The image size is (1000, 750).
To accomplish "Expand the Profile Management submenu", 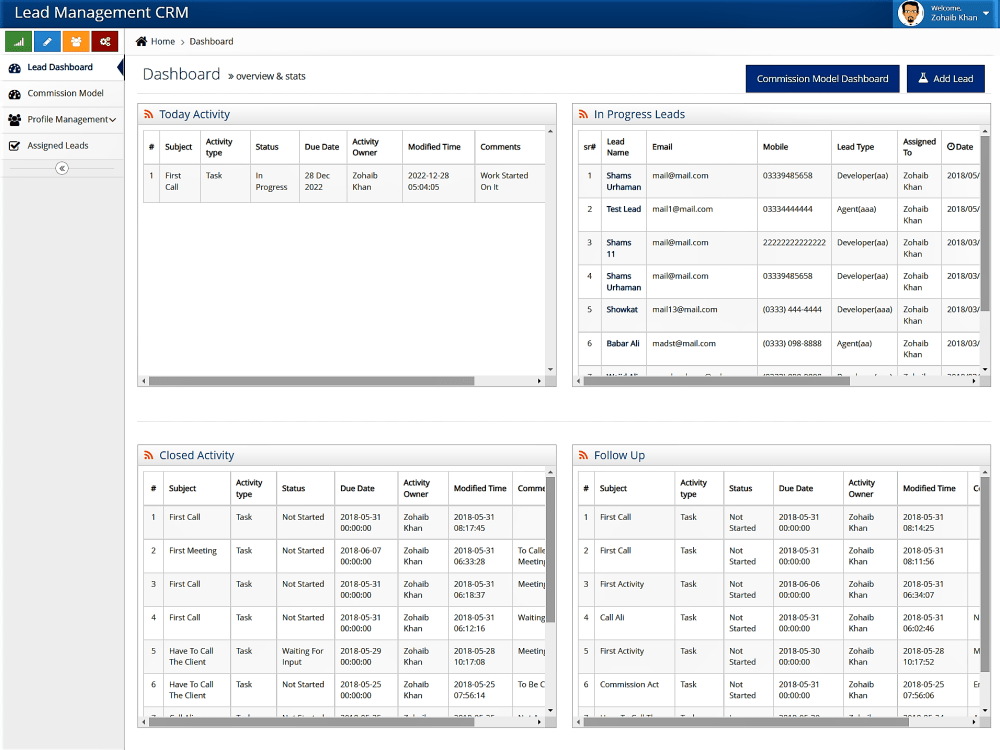I will coord(112,120).
